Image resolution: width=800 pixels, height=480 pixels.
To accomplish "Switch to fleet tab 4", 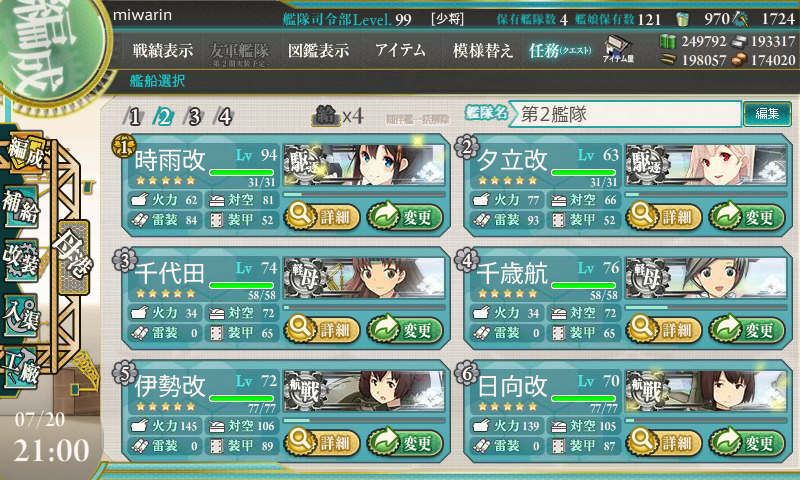I will pyautogui.click(x=224, y=117).
